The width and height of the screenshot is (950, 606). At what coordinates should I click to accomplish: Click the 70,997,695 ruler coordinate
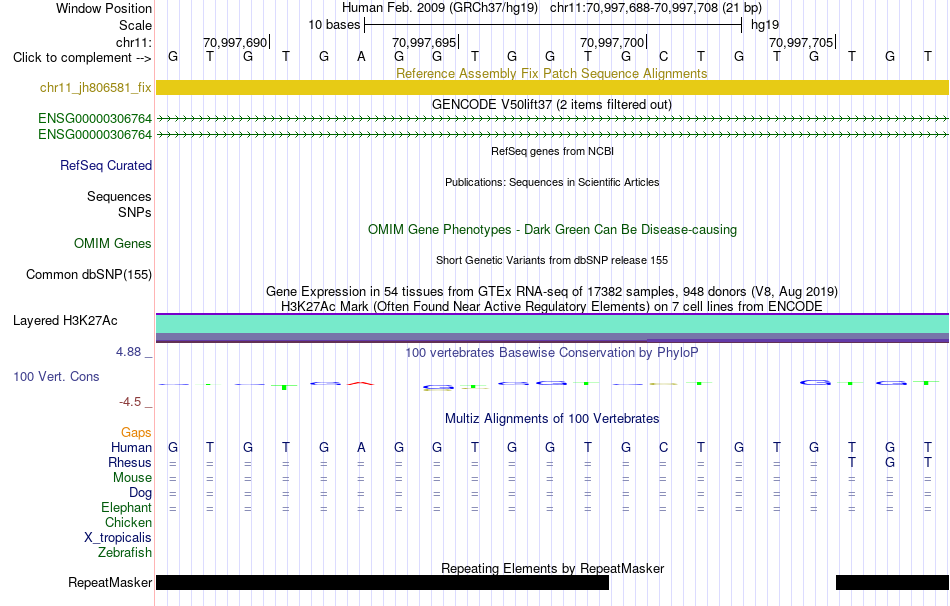(x=424, y=42)
